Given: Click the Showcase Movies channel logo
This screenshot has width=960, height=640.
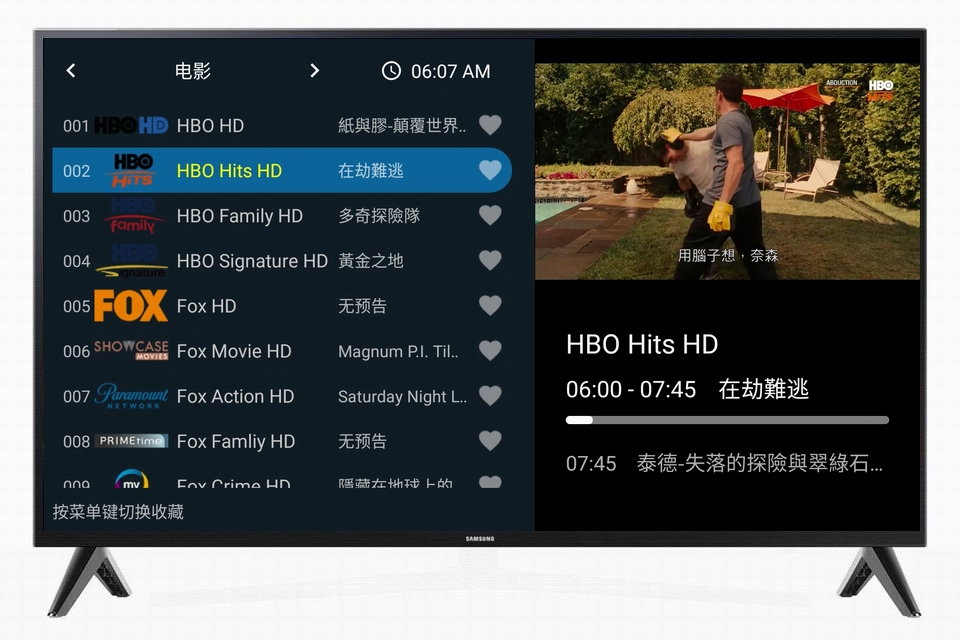Looking at the screenshot, I should (x=131, y=350).
